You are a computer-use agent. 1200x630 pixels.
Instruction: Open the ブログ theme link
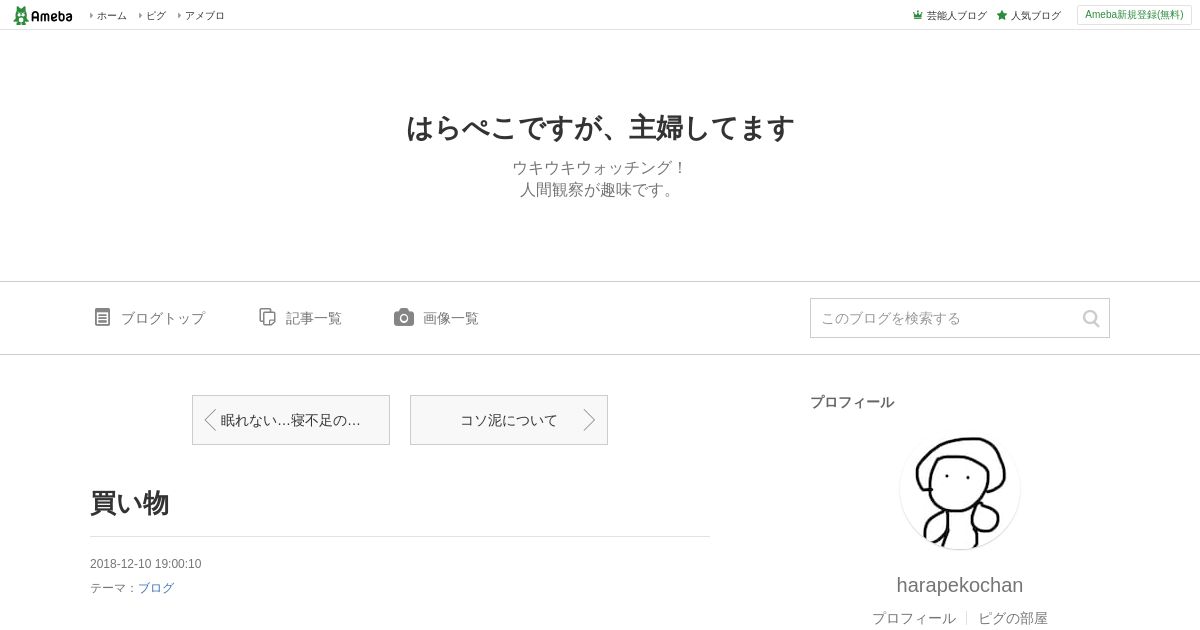tap(156, 588)
